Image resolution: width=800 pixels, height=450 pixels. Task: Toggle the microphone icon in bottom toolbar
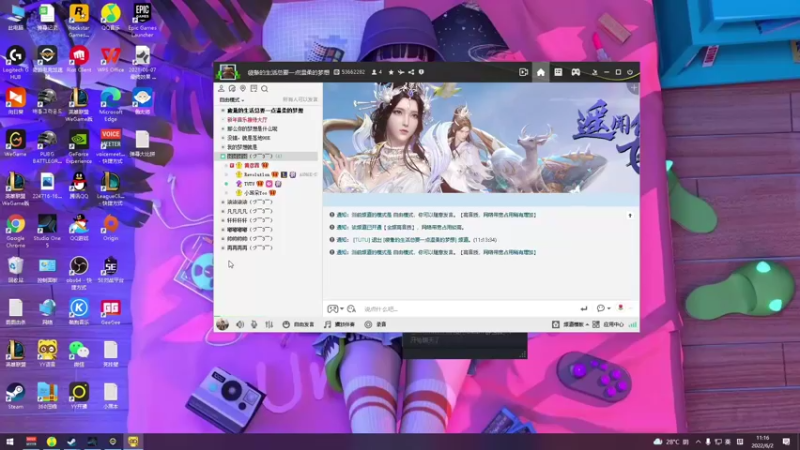point(254,324)
